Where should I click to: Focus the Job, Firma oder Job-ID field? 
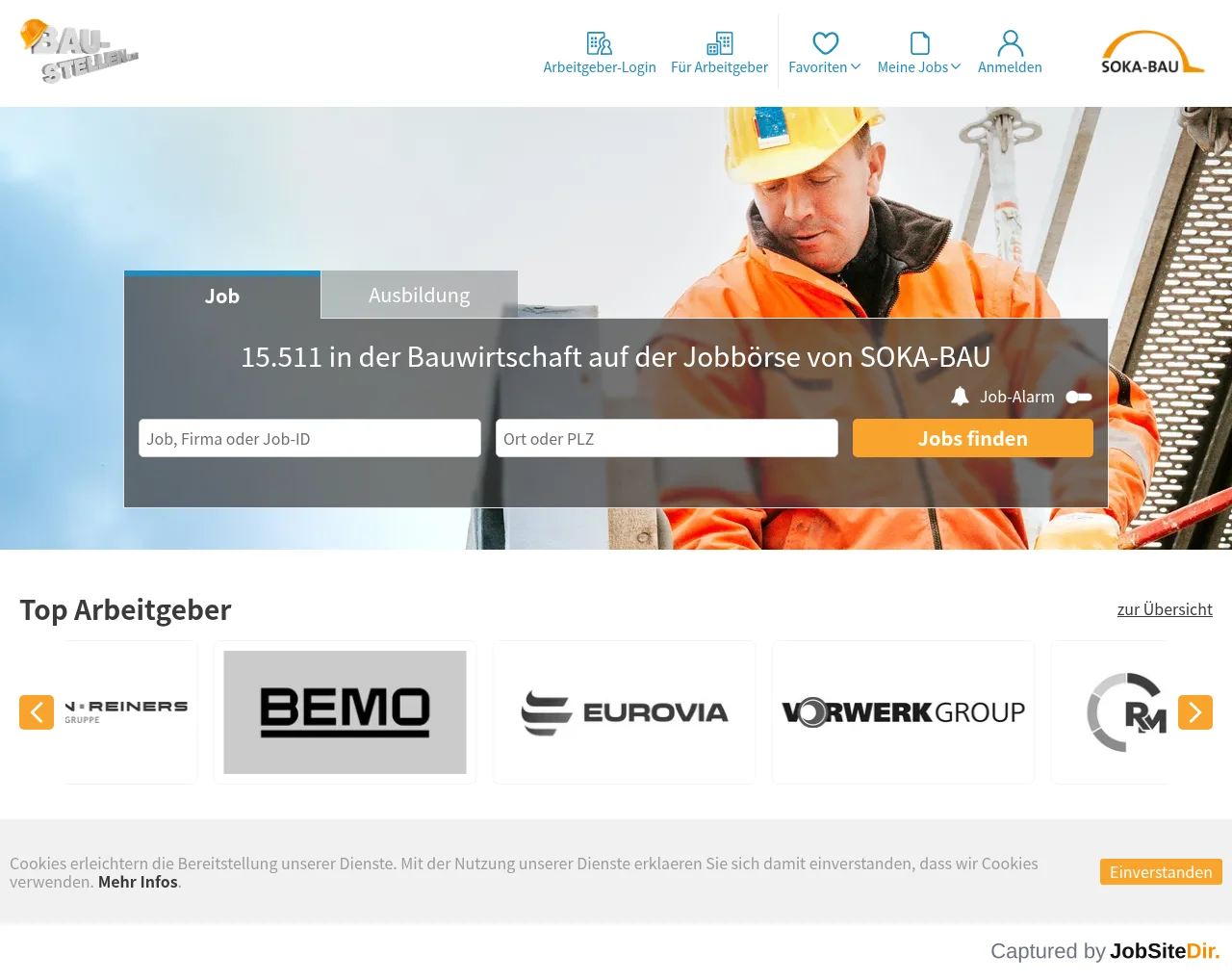point(310,438)
